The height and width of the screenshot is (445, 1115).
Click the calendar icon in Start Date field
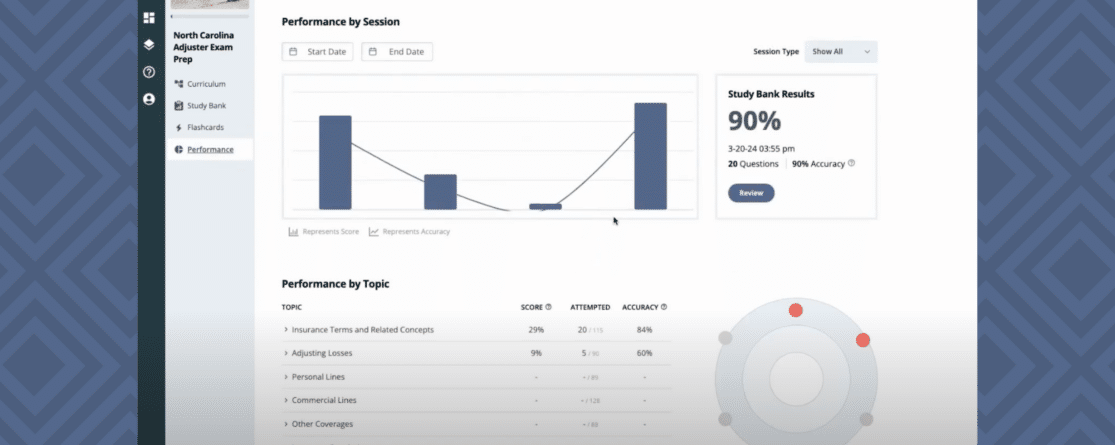293,52
